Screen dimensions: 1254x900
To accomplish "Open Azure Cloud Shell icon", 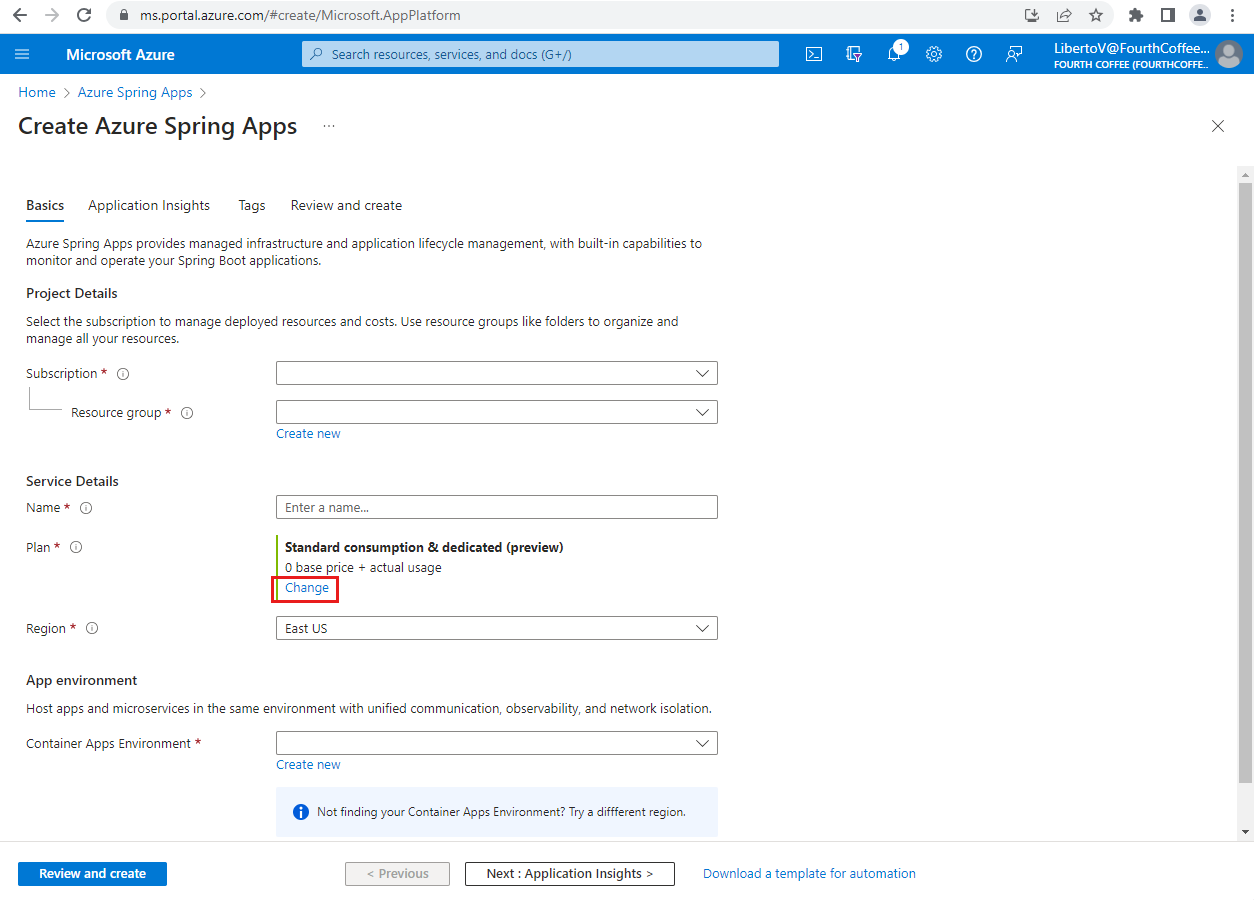I will 814,54.
